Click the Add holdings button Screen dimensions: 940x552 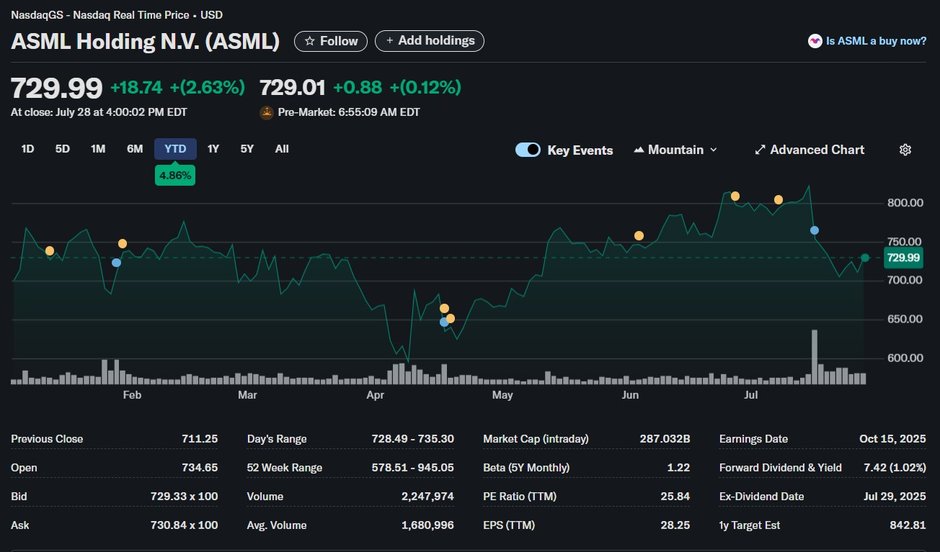[429, 41]
